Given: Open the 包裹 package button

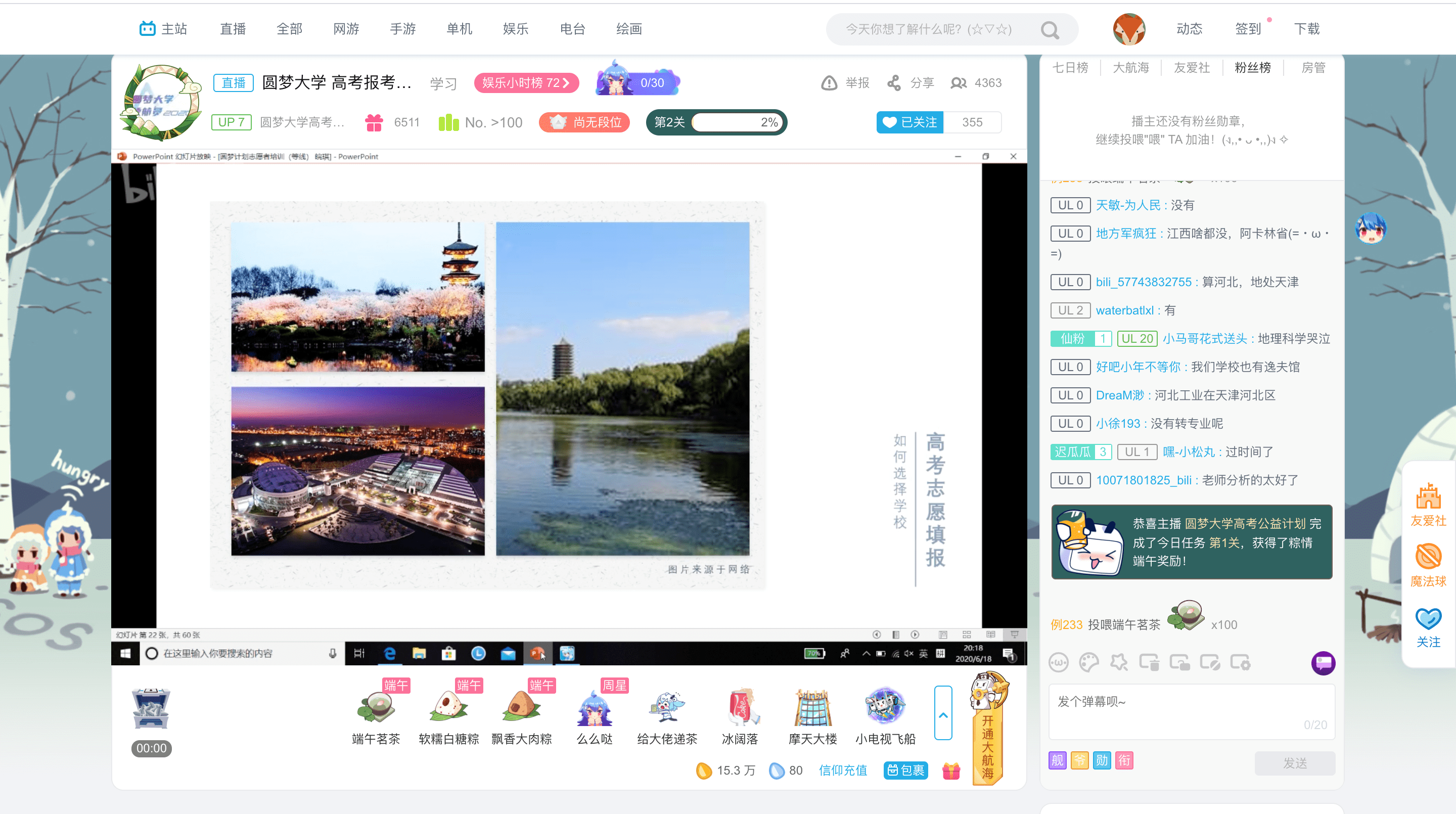Looking at the screenshot, I should click(905, 771).
